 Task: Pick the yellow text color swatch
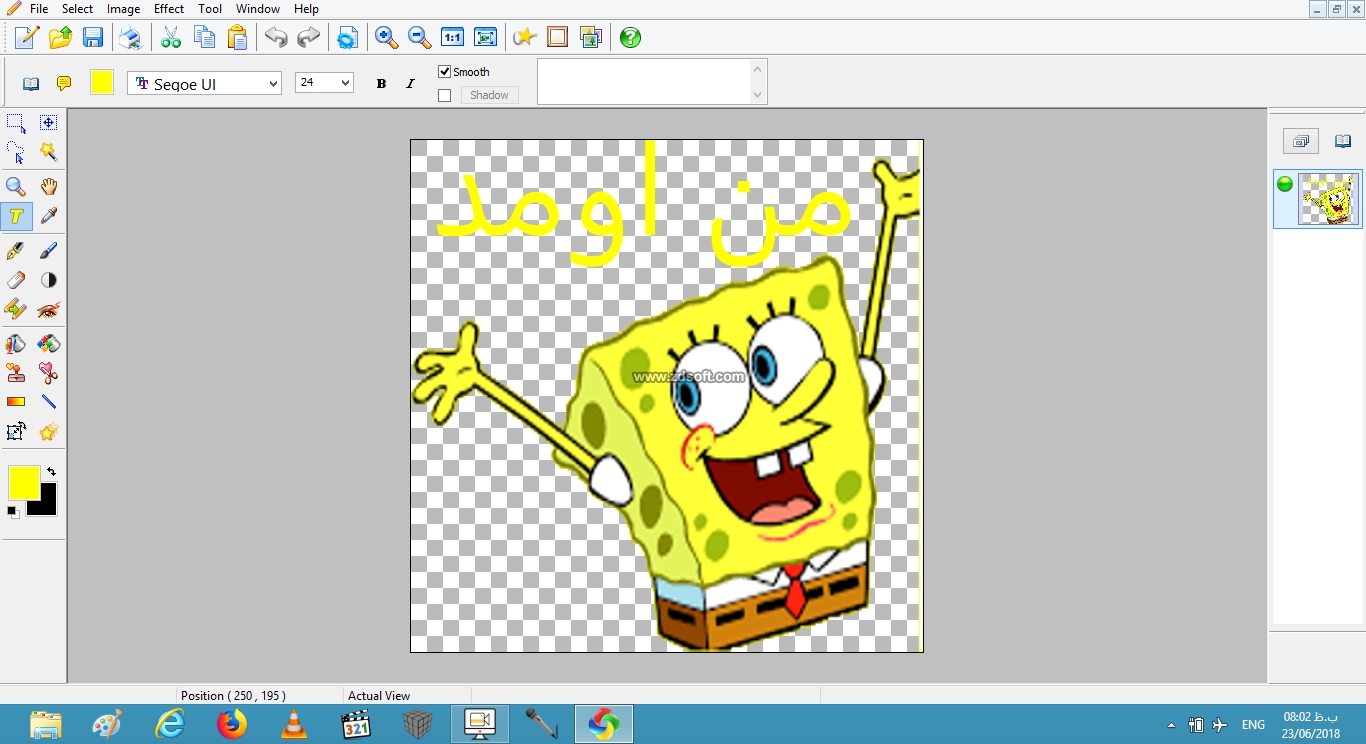coord(102,83)
